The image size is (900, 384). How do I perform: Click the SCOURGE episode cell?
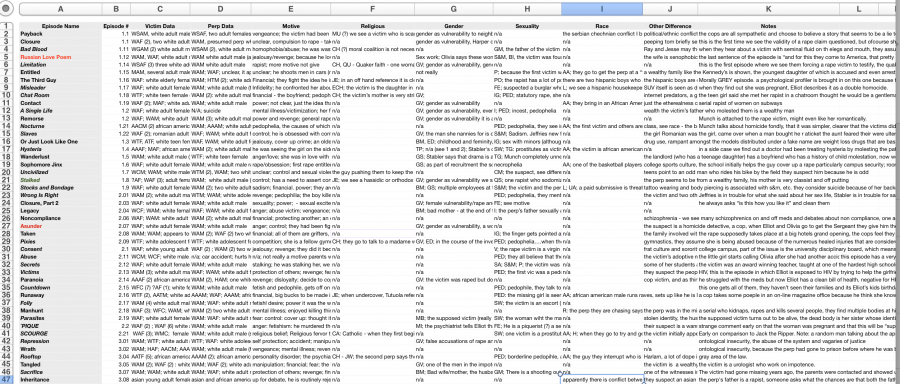(60, 333)
